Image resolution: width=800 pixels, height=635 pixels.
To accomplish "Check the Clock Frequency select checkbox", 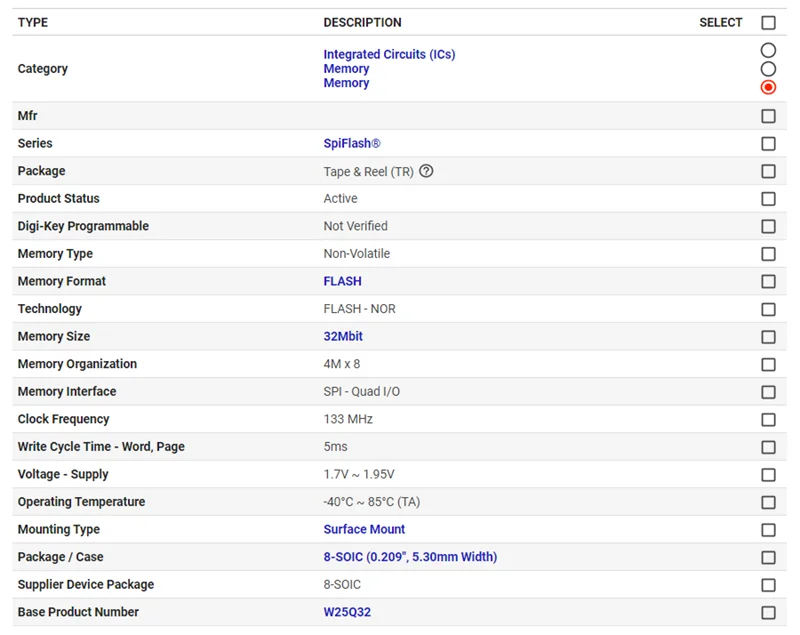I will coord(768,419).
